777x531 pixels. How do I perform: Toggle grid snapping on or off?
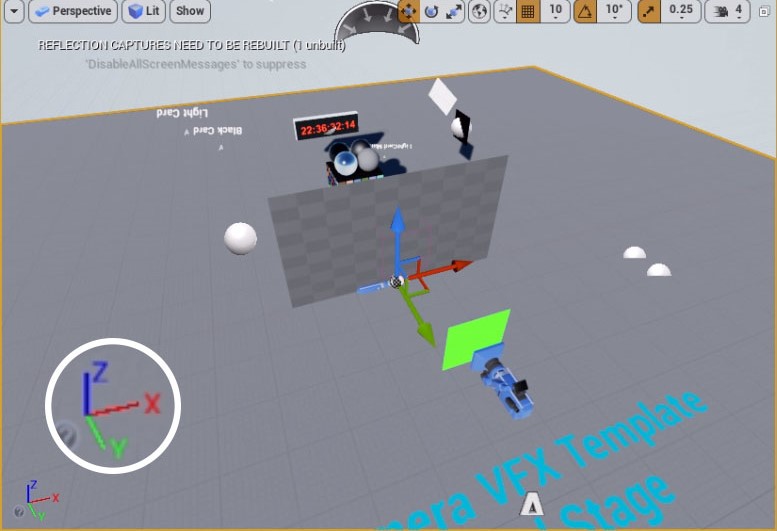point(528,11)
